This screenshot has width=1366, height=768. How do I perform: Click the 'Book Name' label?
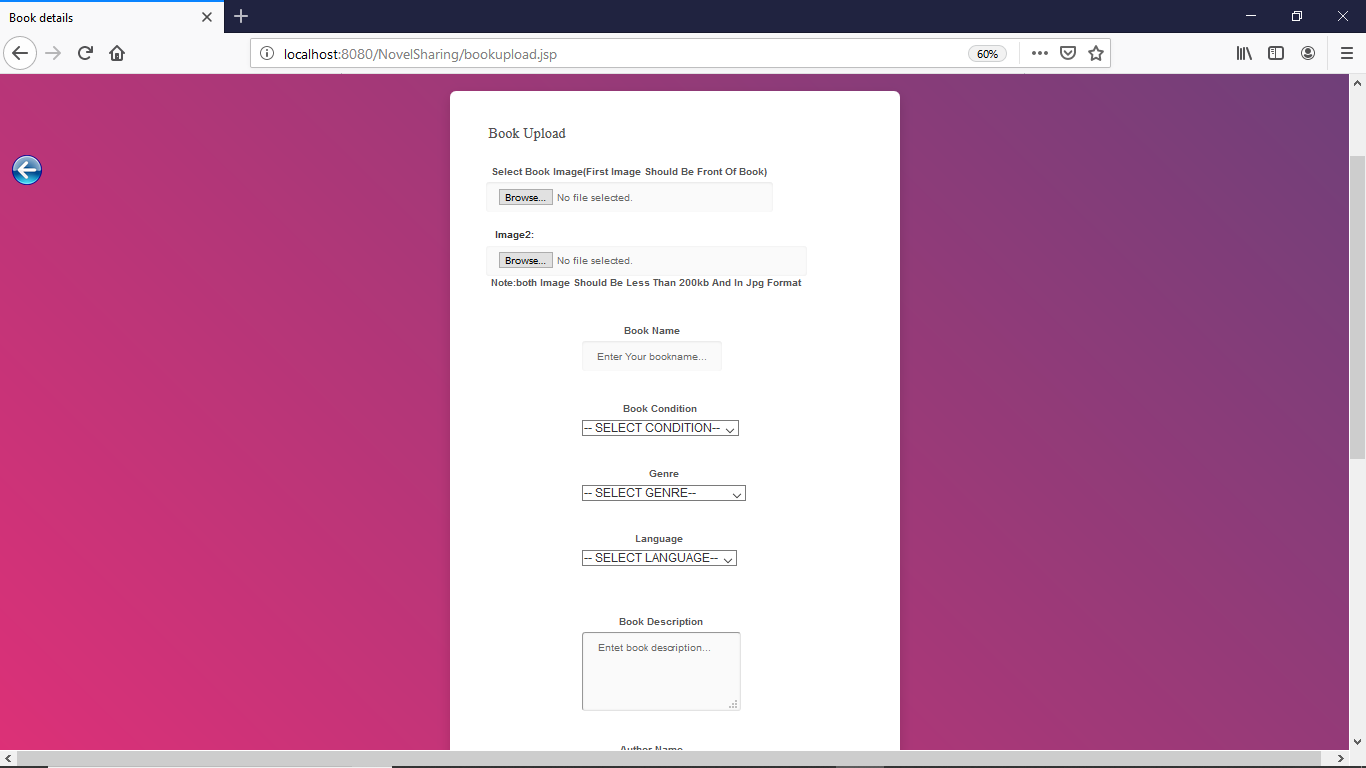coord(652,331)
